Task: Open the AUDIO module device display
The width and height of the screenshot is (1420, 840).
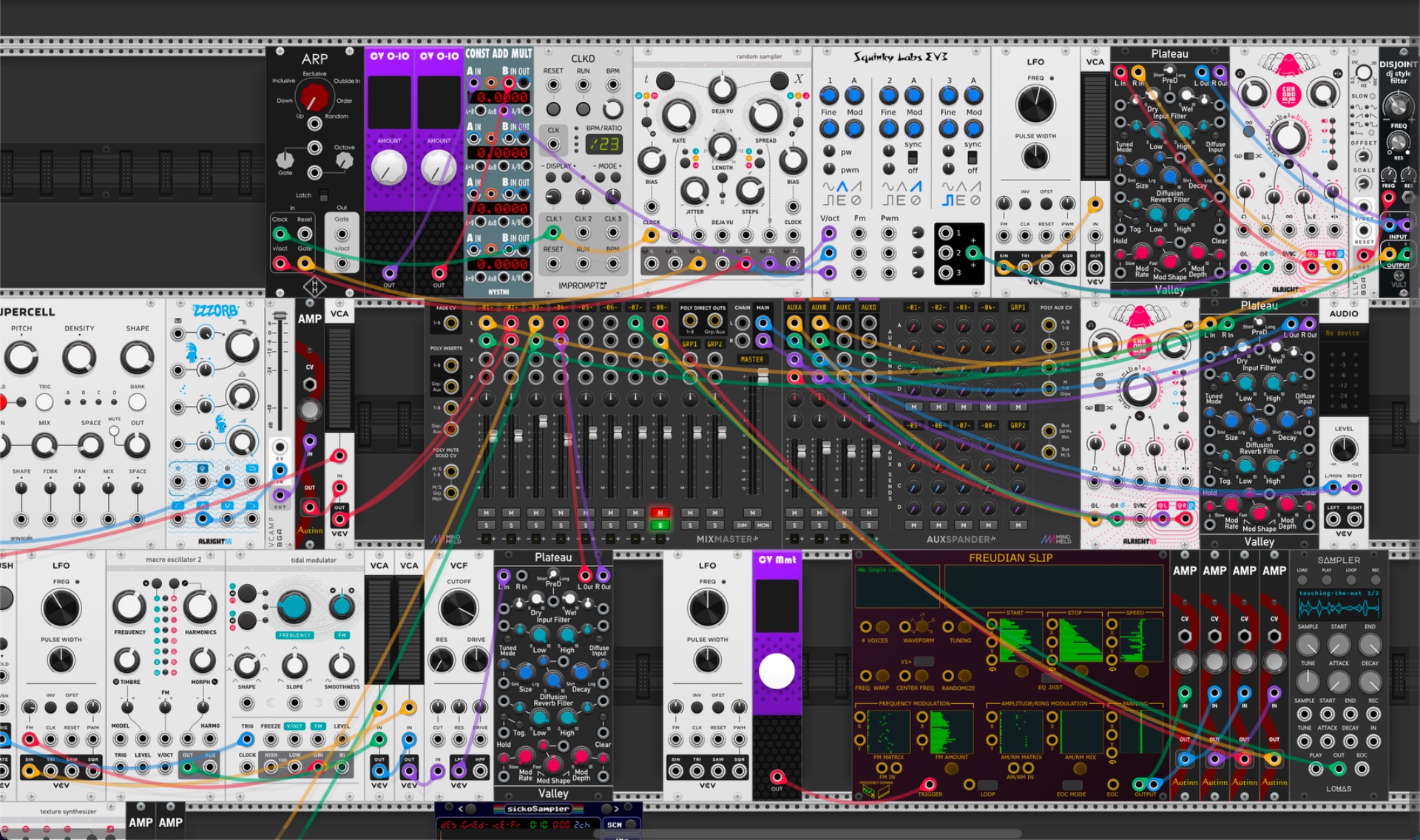Action: point(1343,333)
